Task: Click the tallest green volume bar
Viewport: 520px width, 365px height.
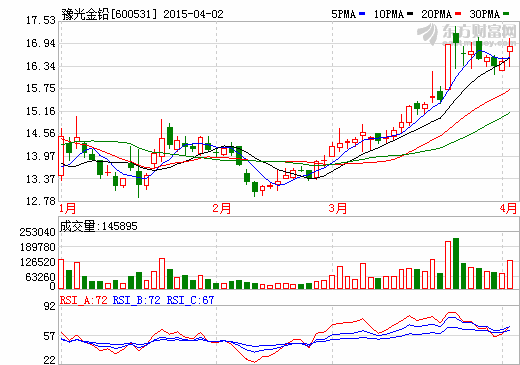Action: click(456, 263)
